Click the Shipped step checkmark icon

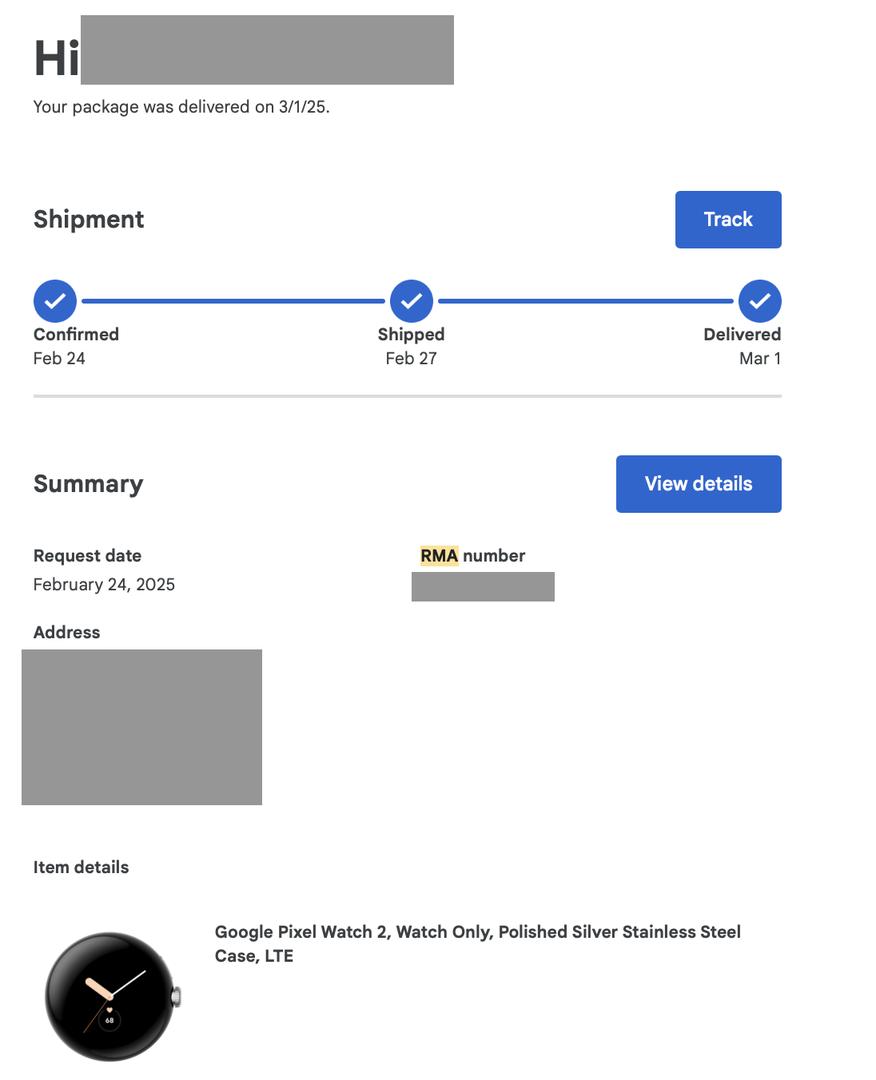pos(411,301)
